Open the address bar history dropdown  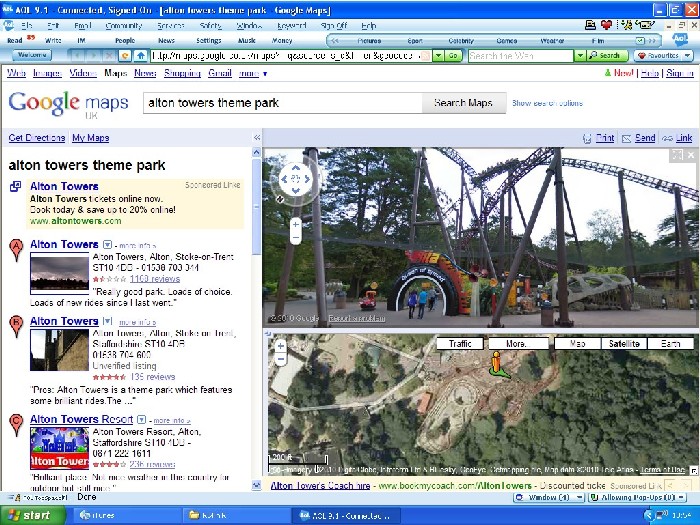[x=438, y=56]
